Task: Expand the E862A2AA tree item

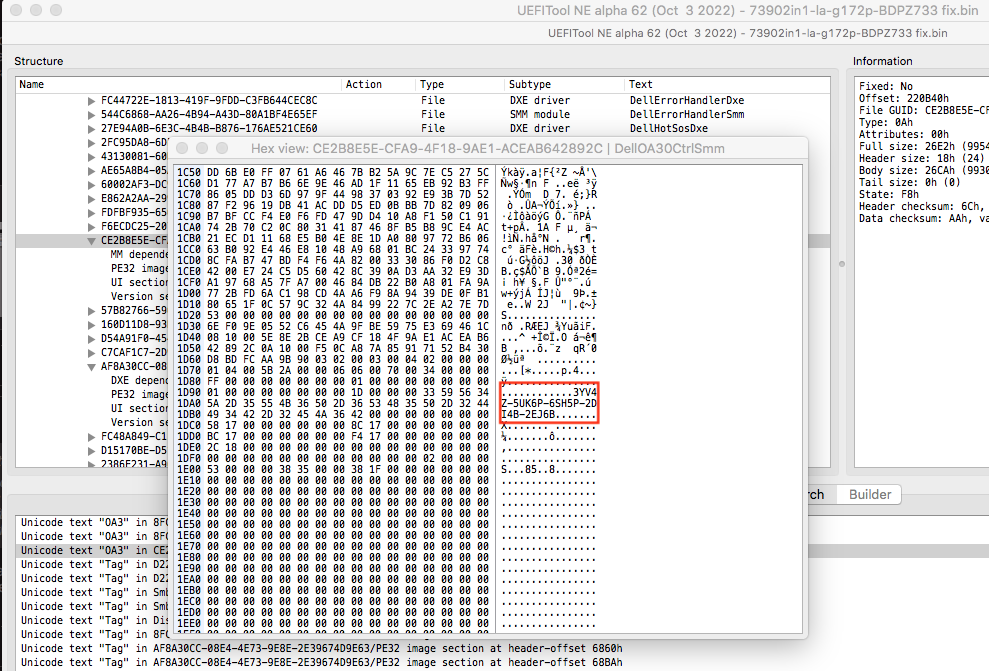Action: pyautogui.click(x=91, y=199)
